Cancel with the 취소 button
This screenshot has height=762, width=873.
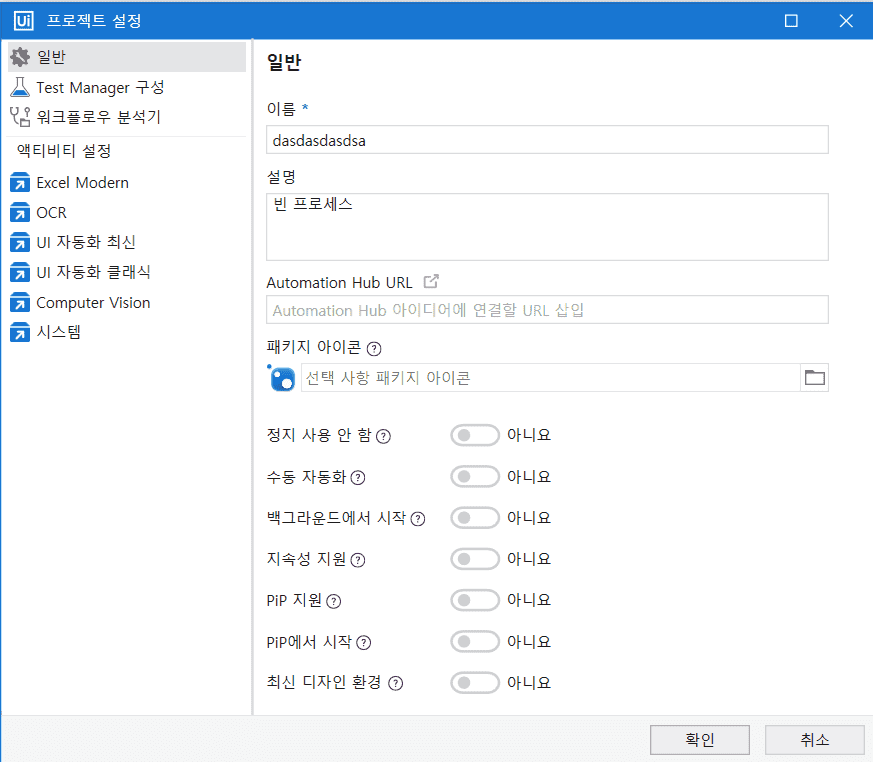click(x=815, y=740)
